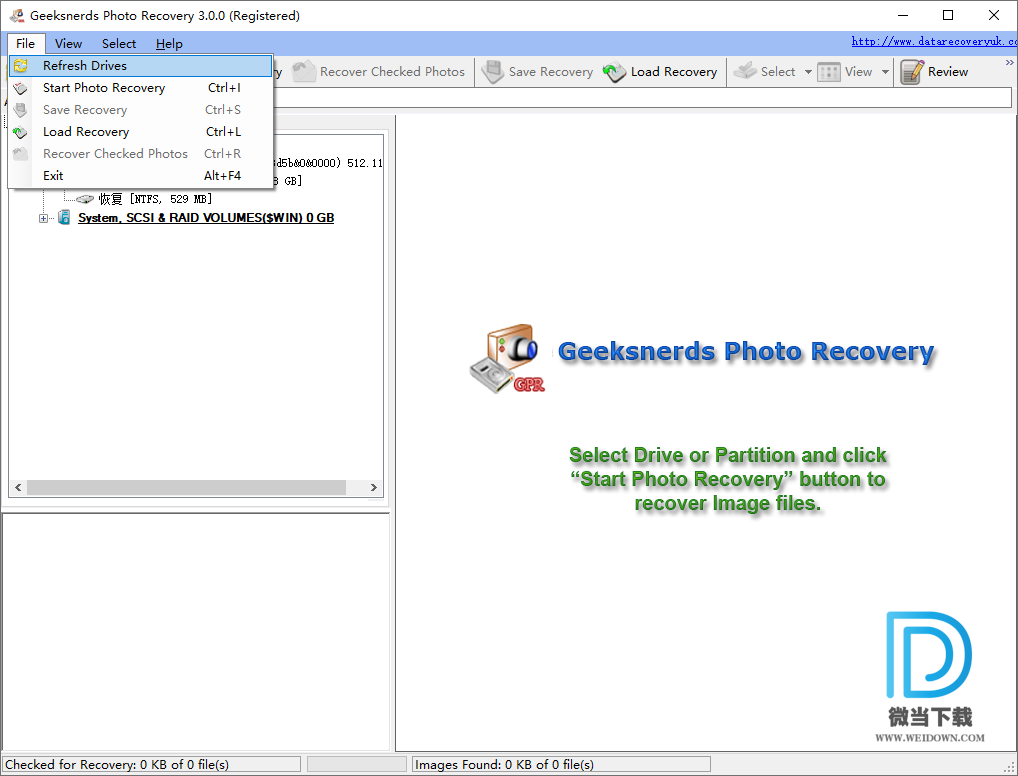The width and height of the screenshot is (1018, 776).
Task: Expand System, SCSI & RAID VOLUMES node
Action: coord(43,218)
